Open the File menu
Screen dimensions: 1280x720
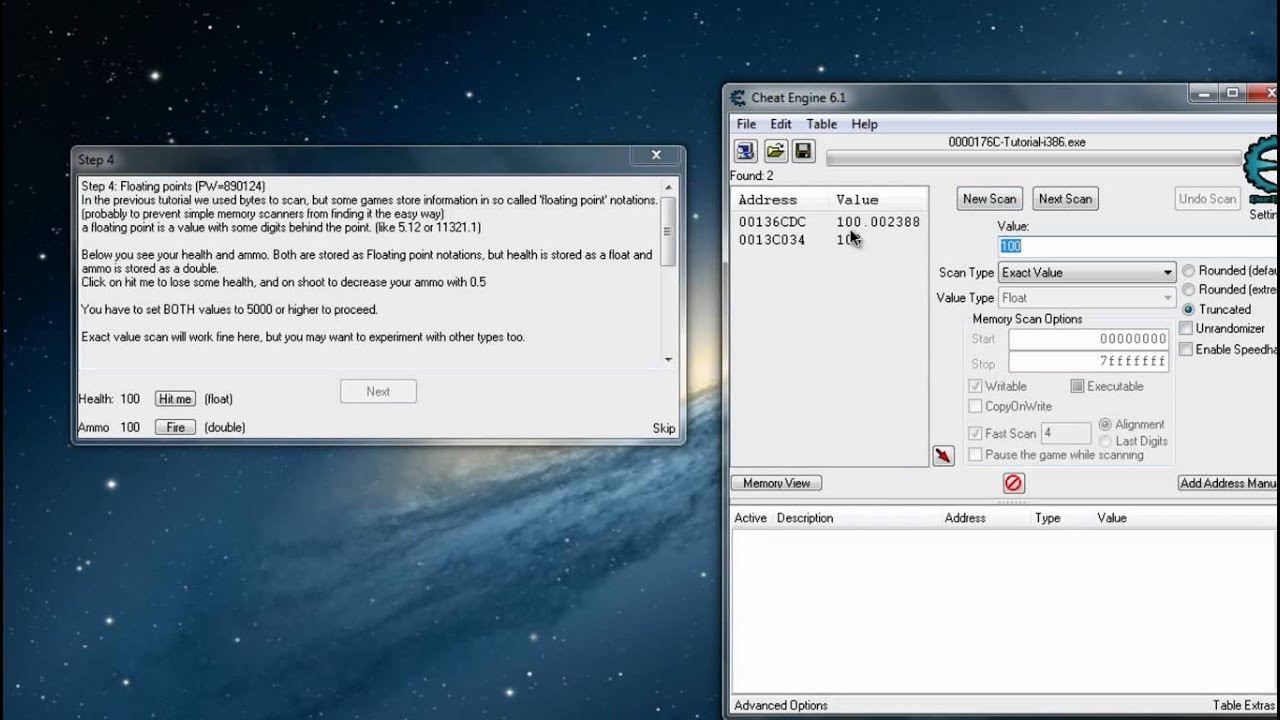click(746, 124)
